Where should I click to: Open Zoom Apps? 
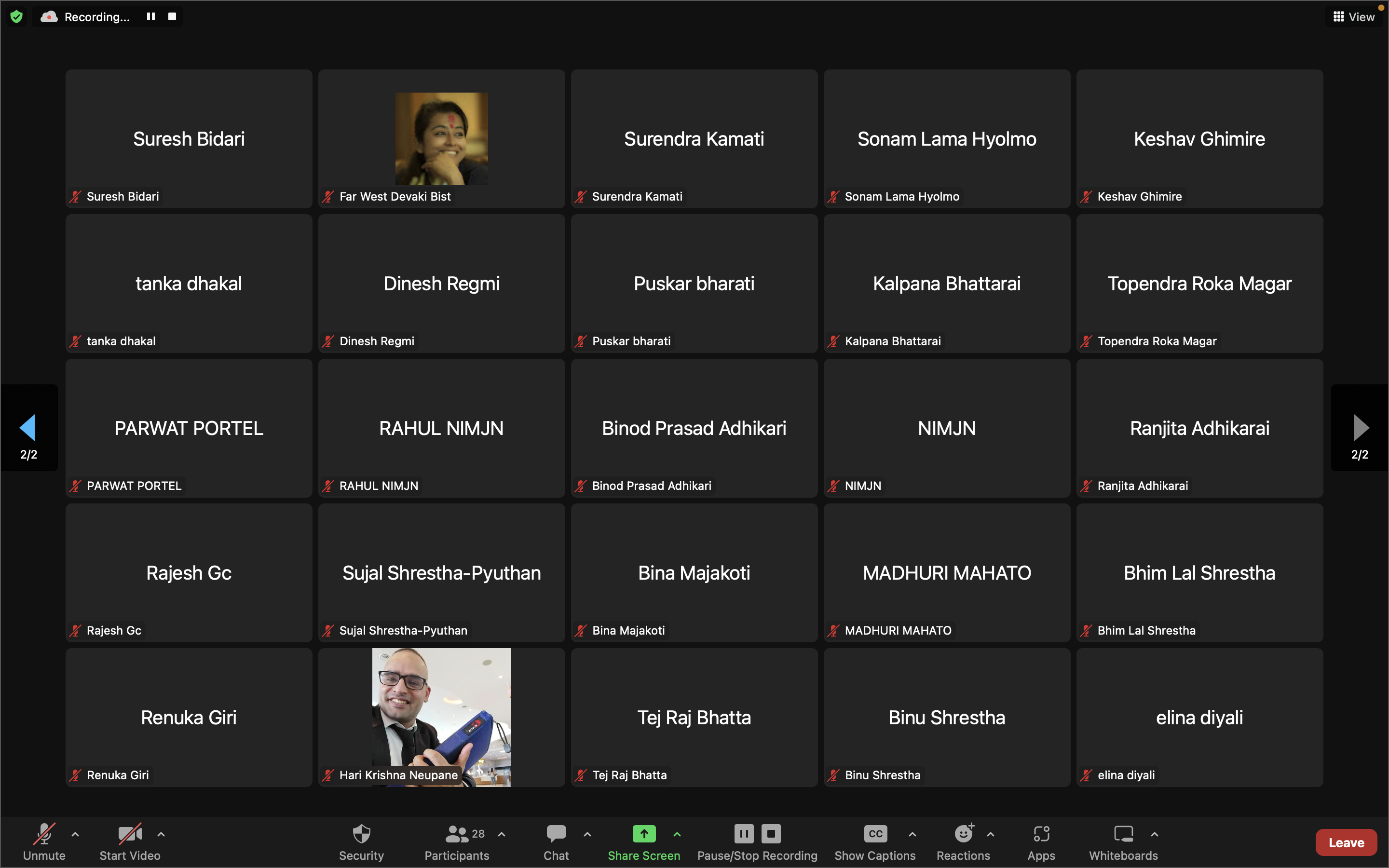[1041, 841]
